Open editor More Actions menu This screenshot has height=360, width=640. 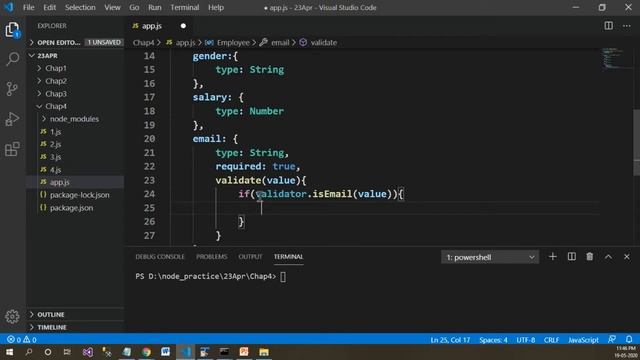tap(627, 26)
